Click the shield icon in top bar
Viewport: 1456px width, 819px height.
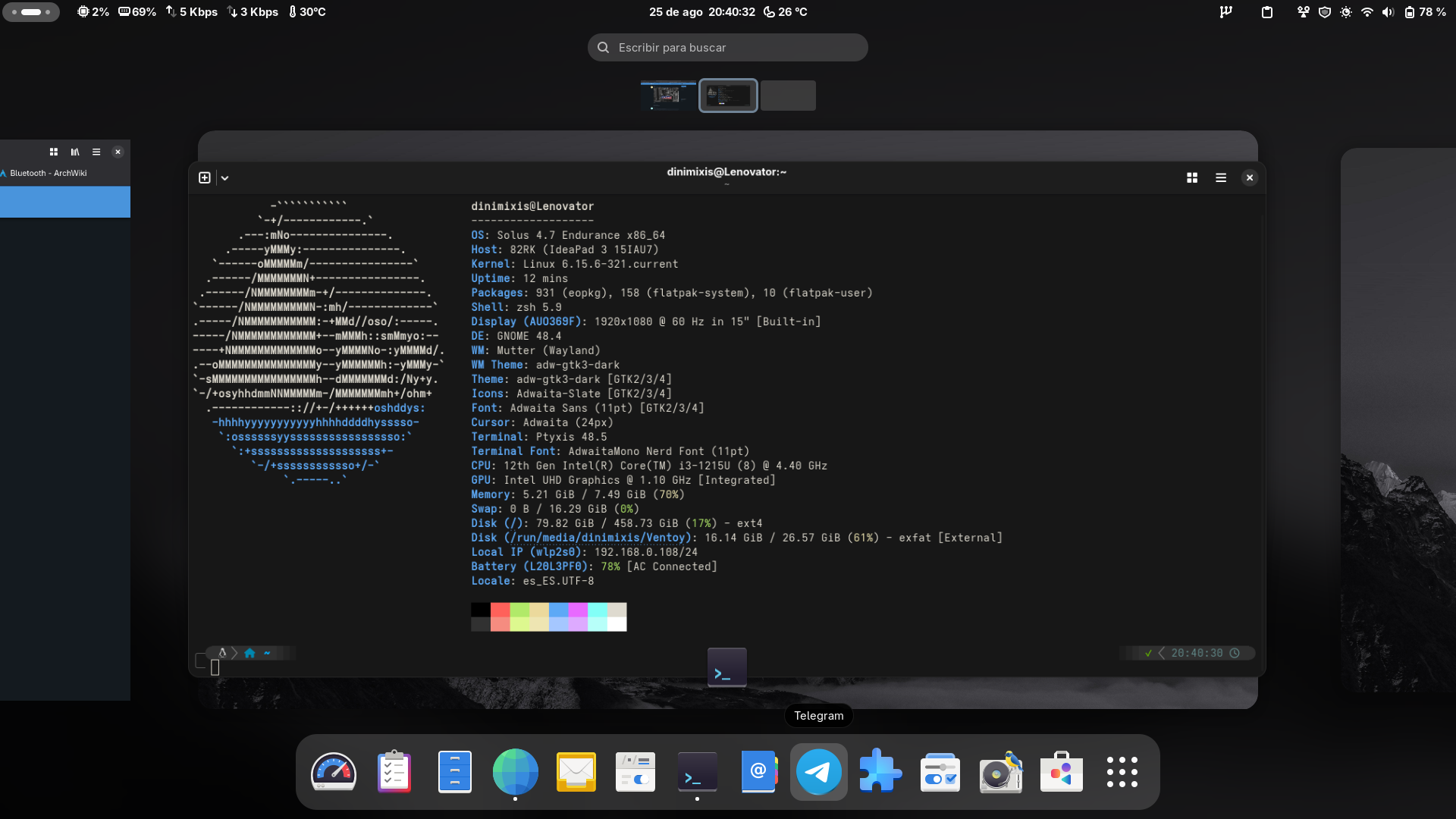pyautogui.click(x=1325, y=12)
